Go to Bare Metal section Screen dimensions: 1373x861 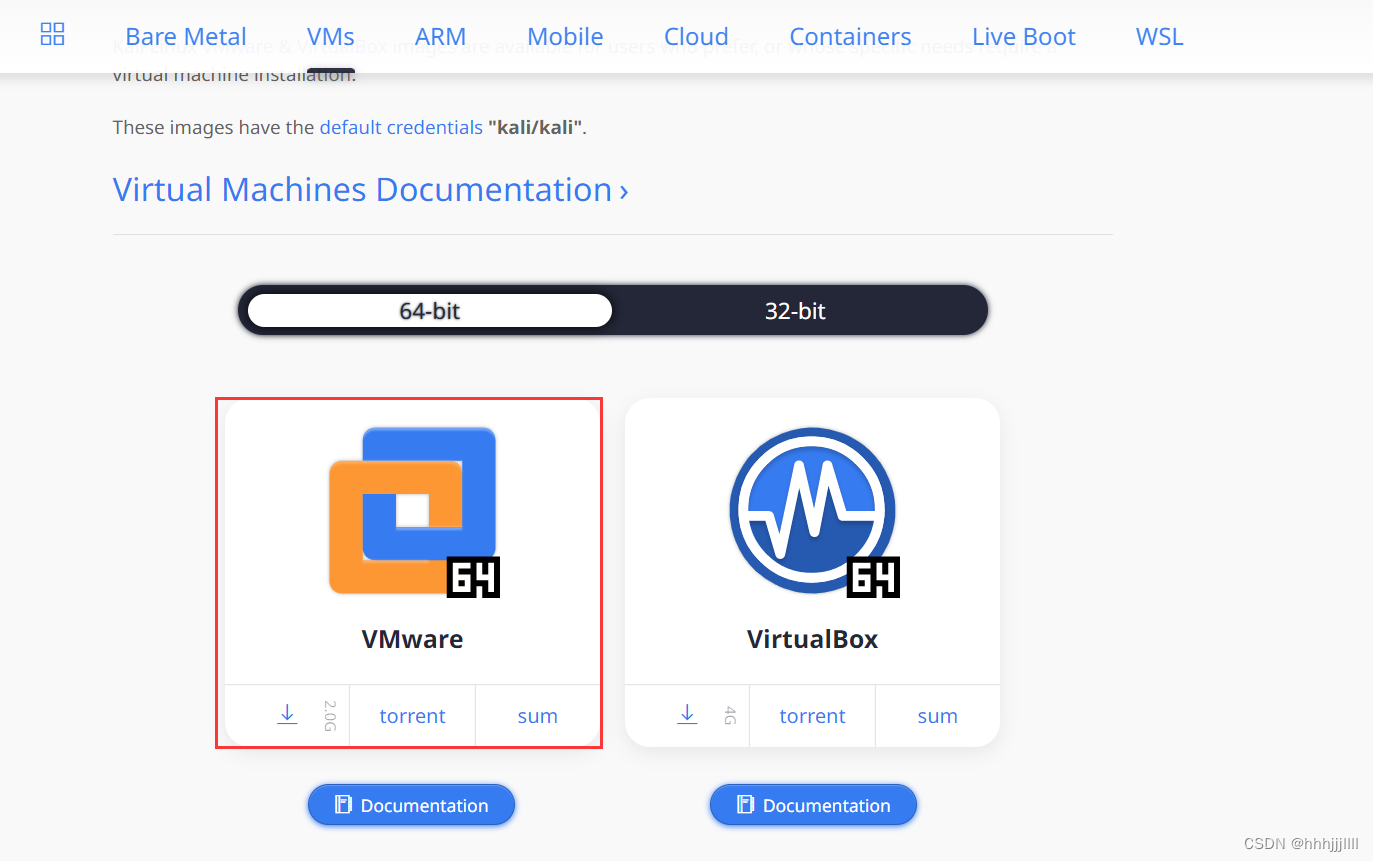click(x=186, y=37)
